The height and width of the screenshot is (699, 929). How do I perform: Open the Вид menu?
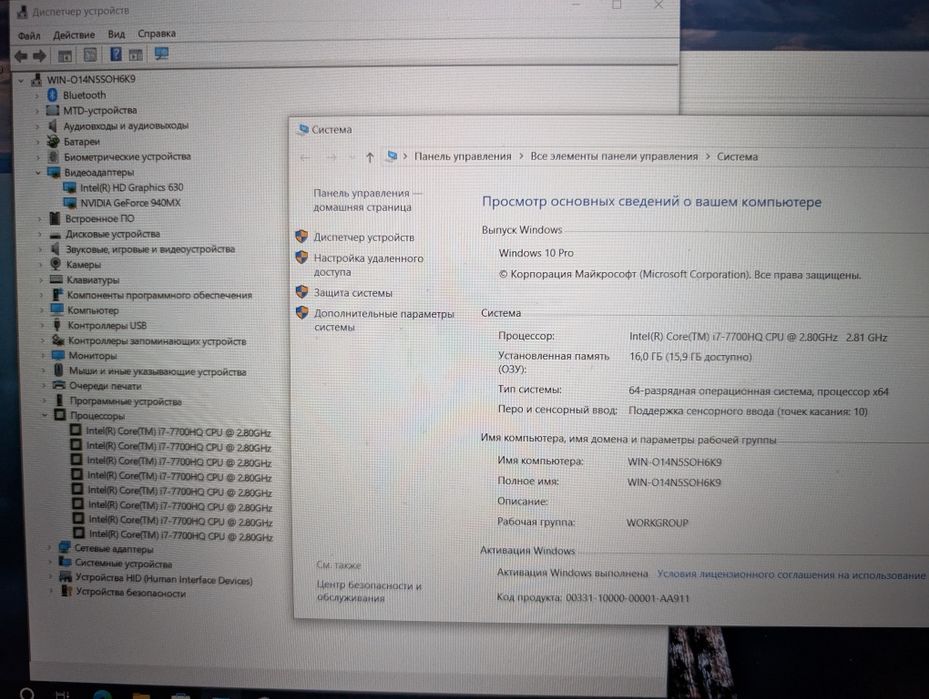116,34
